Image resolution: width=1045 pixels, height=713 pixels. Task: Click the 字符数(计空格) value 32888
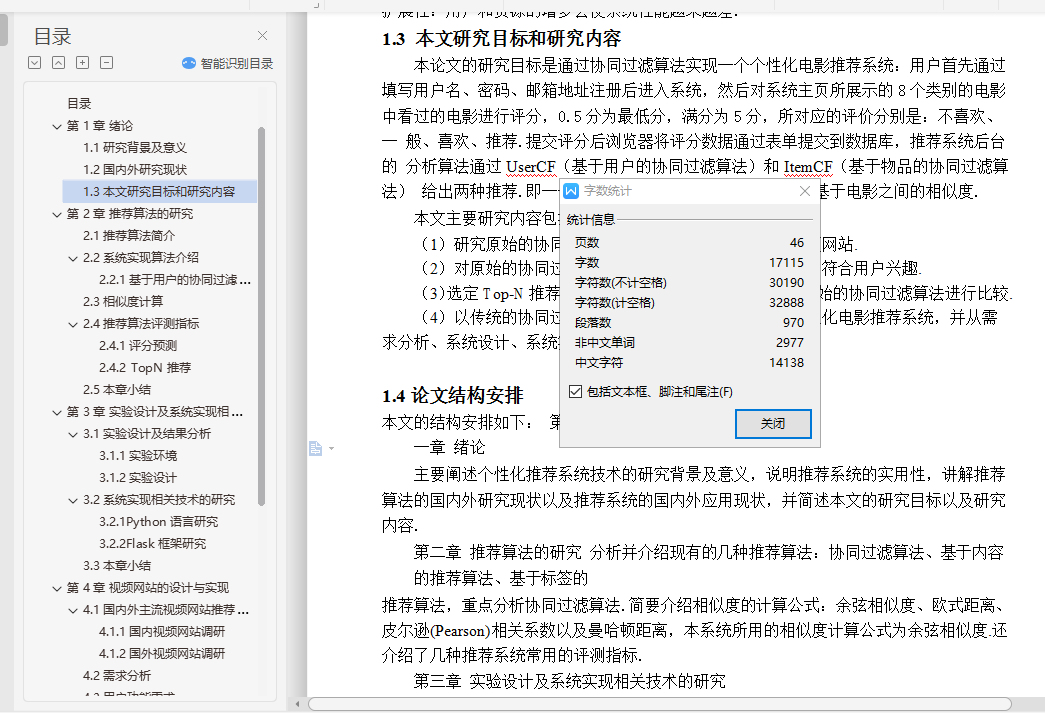[786, 303]
